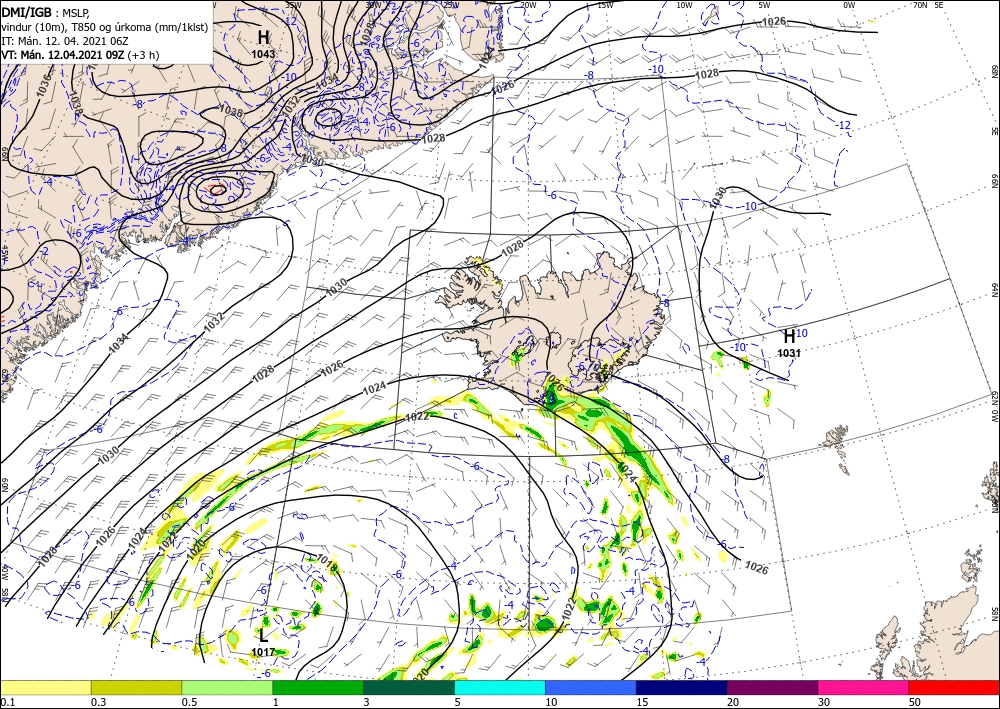Click the '70N 5E' corner label

[x=928, y=4]
